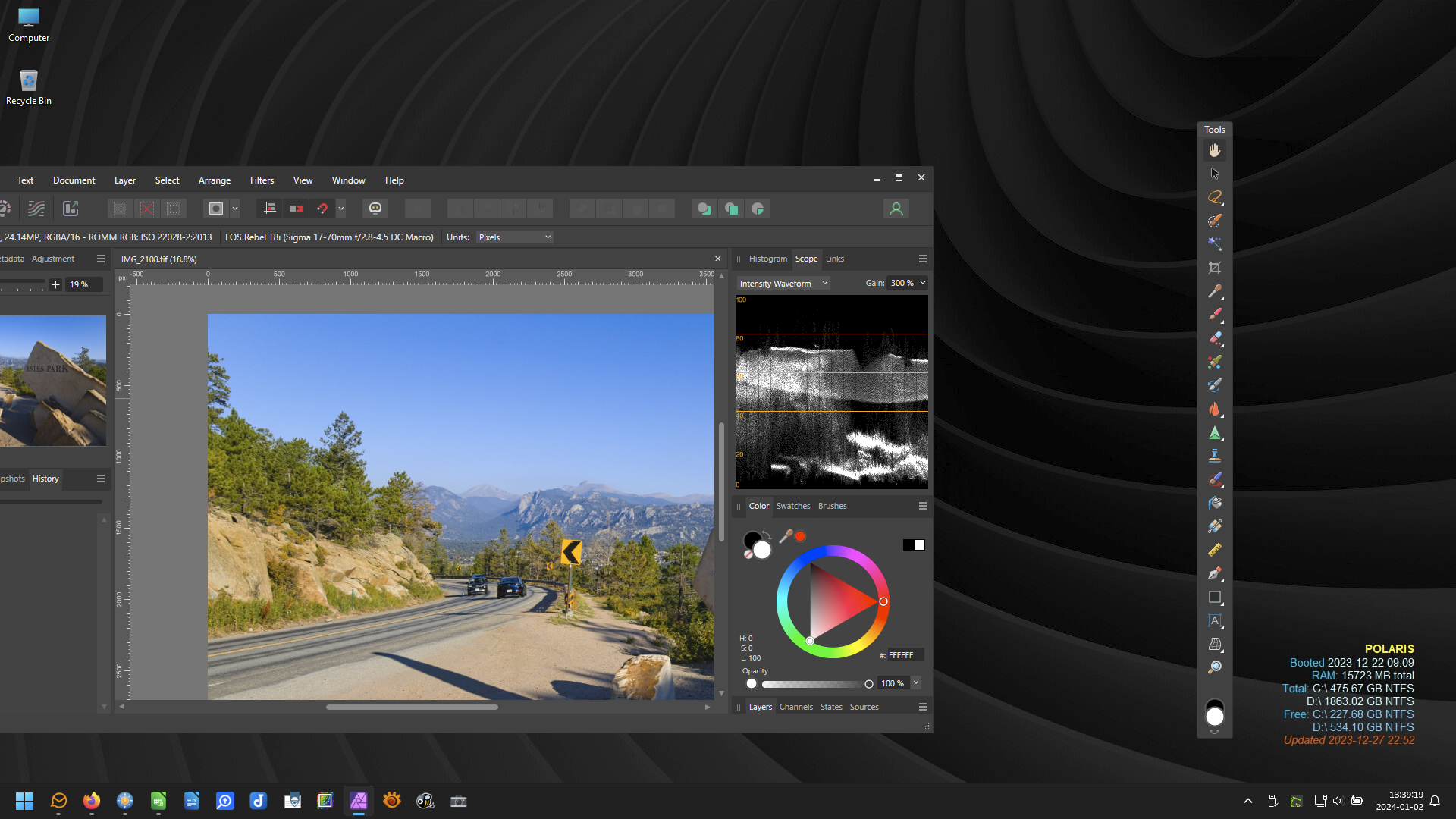
Task: Click the Deselect (red X) toolbar icon
Action: point(147,209)
